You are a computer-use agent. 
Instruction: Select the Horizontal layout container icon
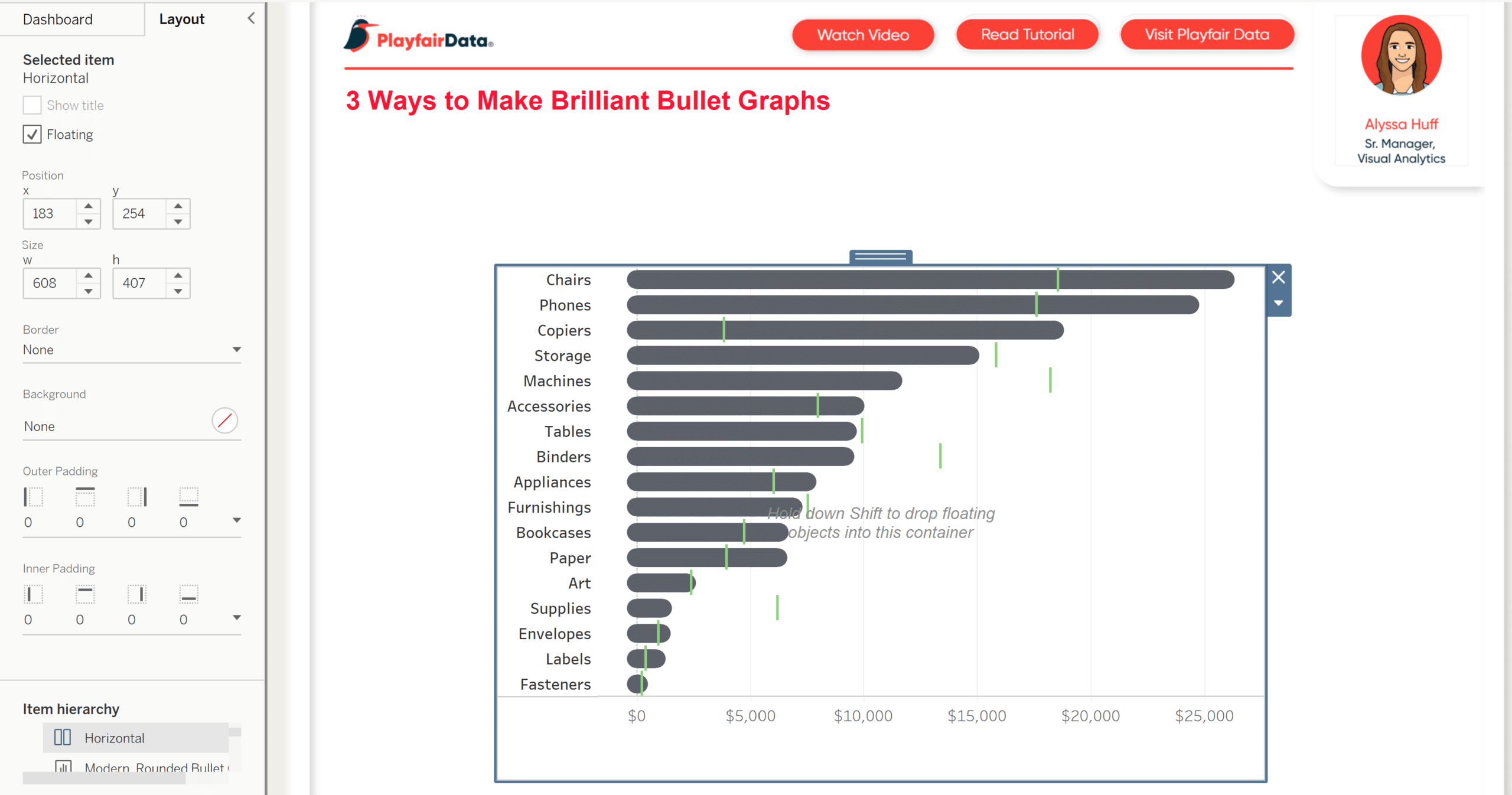62,738
